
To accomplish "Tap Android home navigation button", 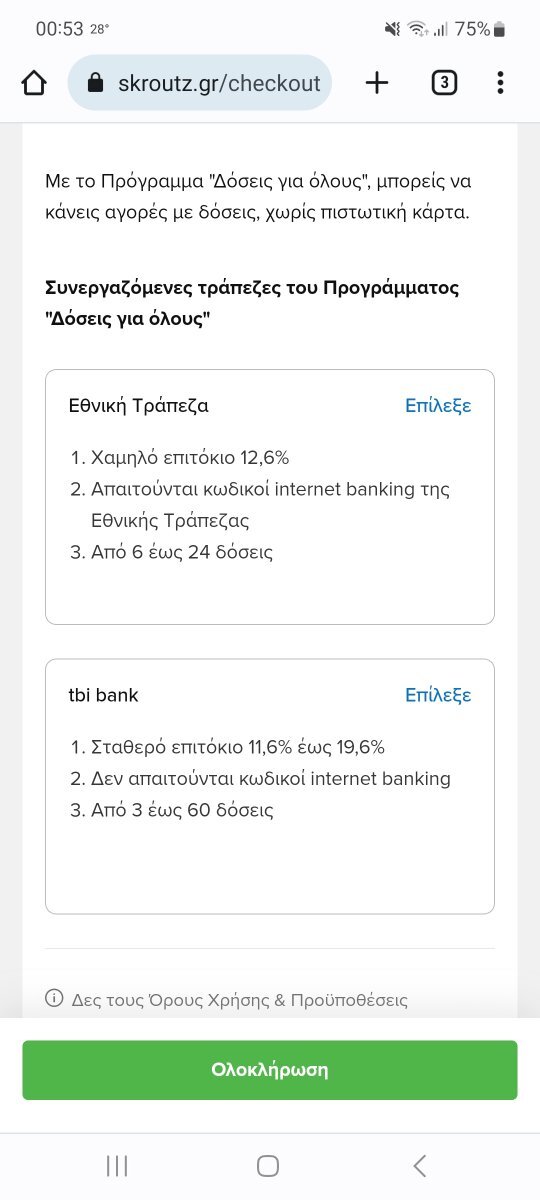I will (x=268, y=1165).
